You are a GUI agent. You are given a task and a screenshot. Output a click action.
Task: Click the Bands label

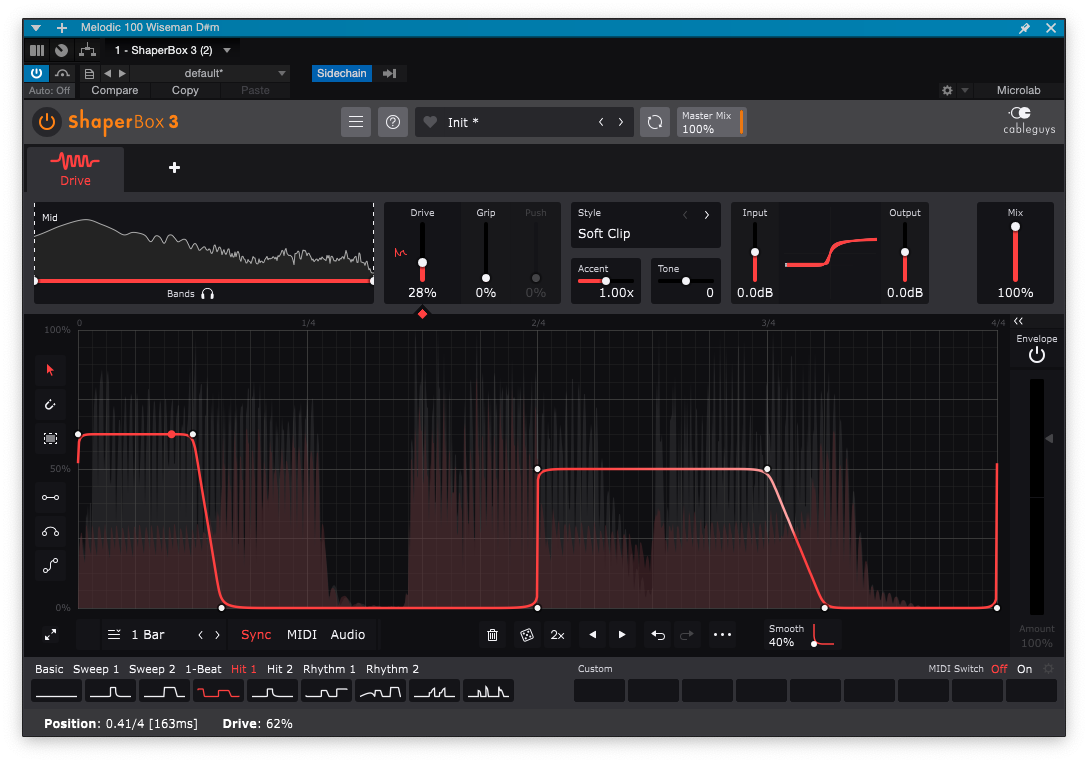[x=180, y=294]
